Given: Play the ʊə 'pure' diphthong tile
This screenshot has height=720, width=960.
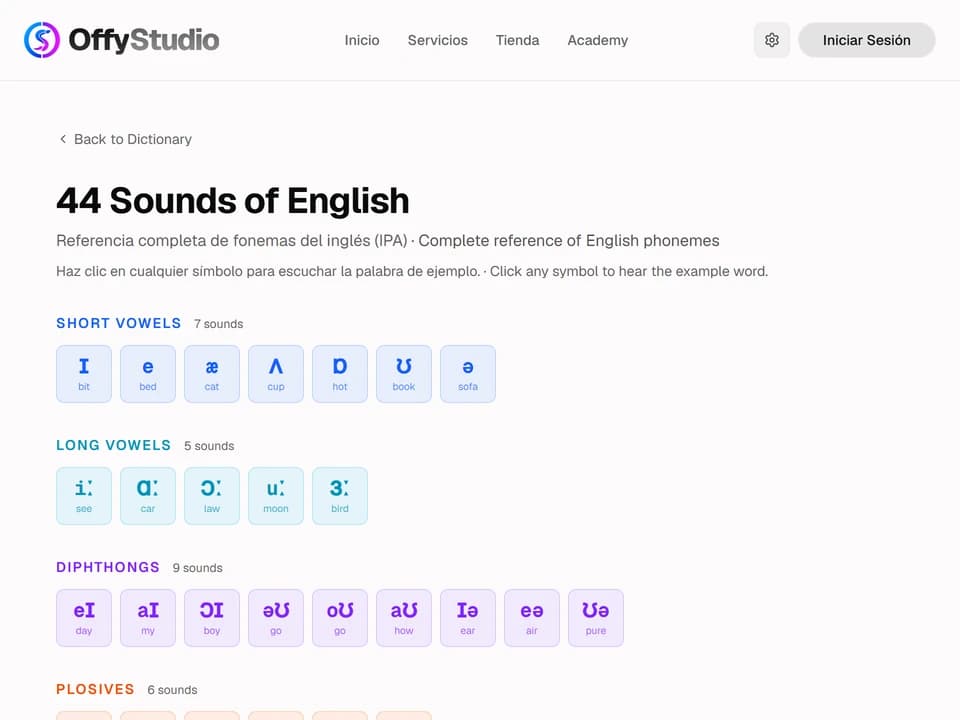Looking at the screenshot, I should click(x=596, y=618).
